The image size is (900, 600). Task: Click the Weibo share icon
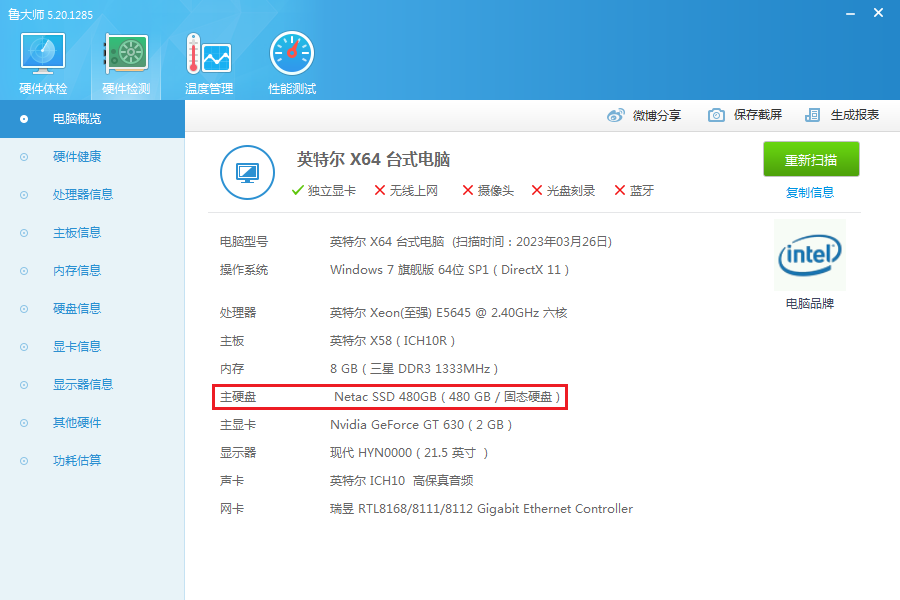coord(616,115)
